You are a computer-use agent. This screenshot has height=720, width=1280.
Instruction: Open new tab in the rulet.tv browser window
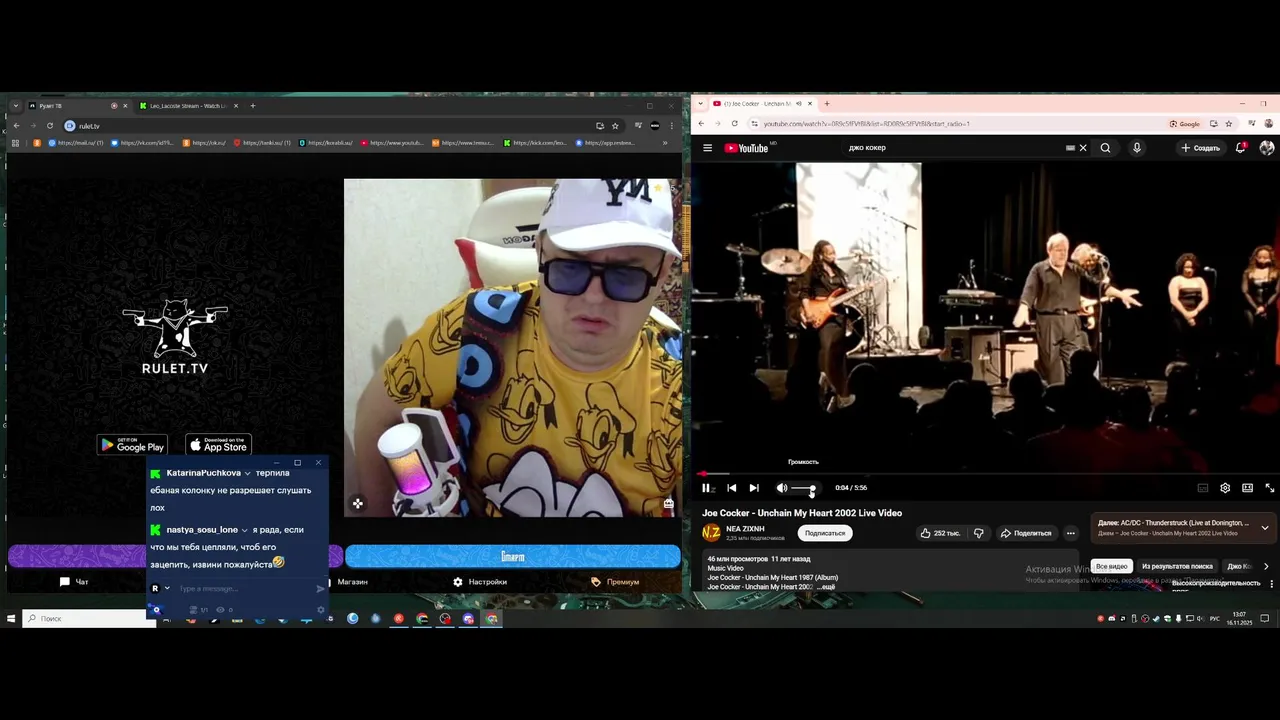click(253, 106)
